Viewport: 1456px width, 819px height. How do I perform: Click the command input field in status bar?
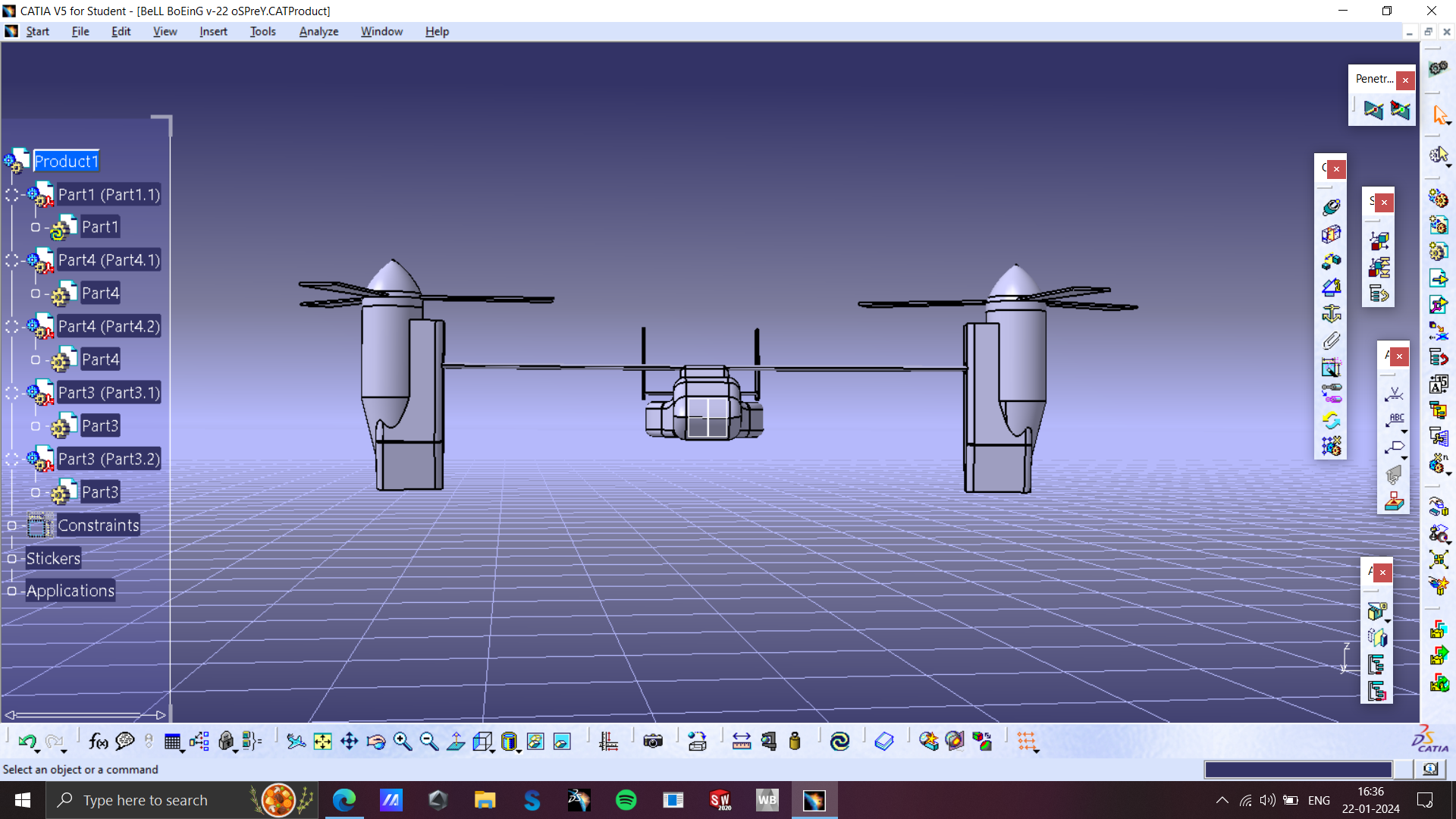click(x=1298, y=770)
